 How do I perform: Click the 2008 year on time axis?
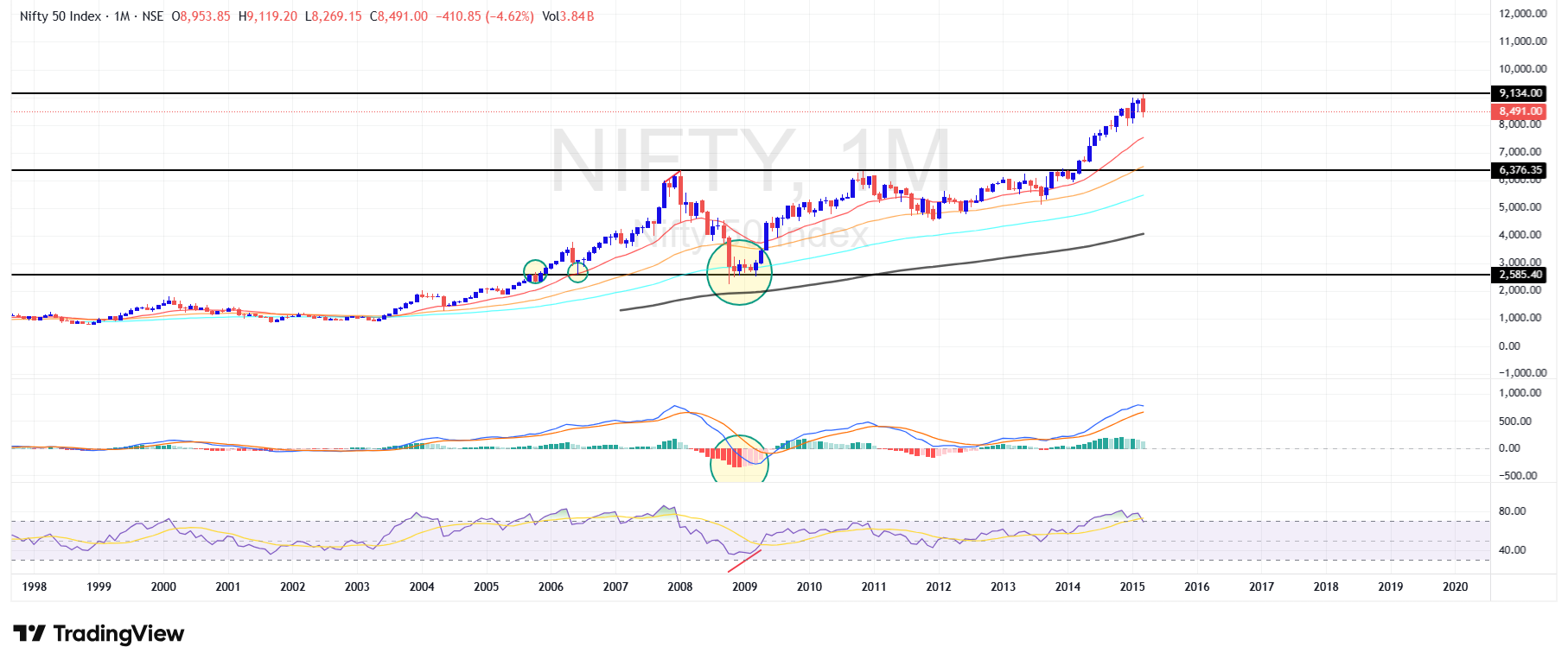680,587
